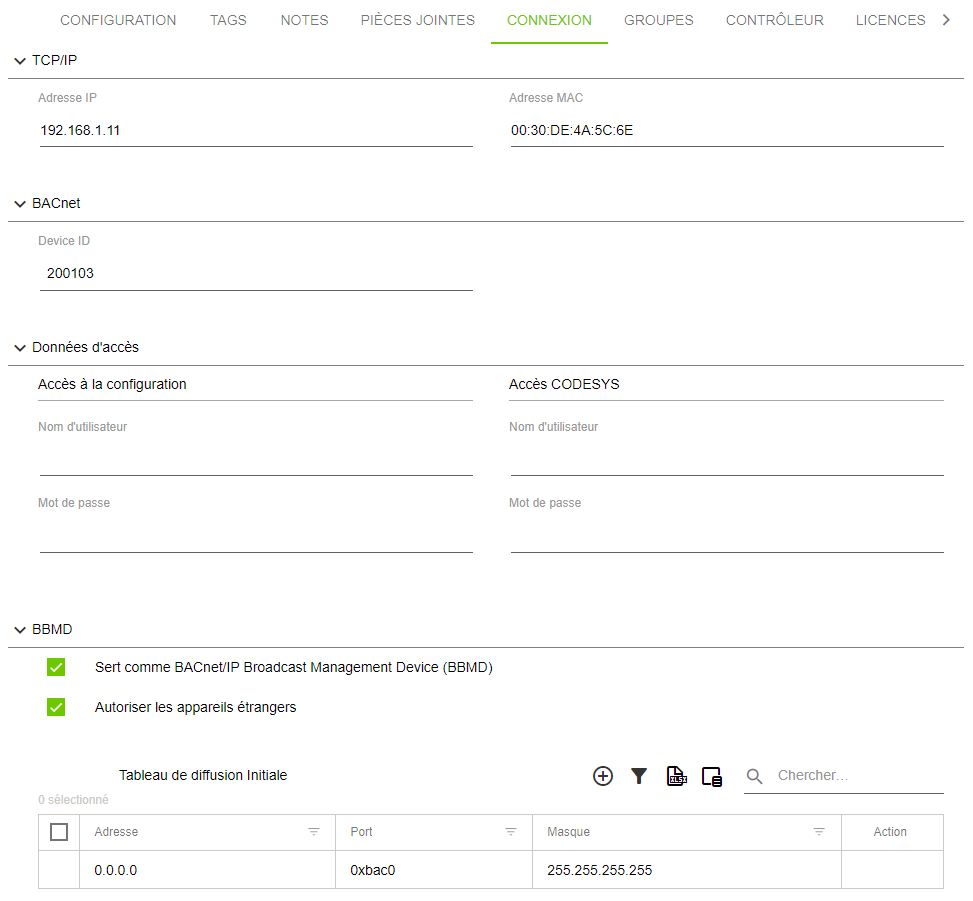973x901 pixels.
Task: Open the filter icon for broadcast table
Action: point(639,776)
